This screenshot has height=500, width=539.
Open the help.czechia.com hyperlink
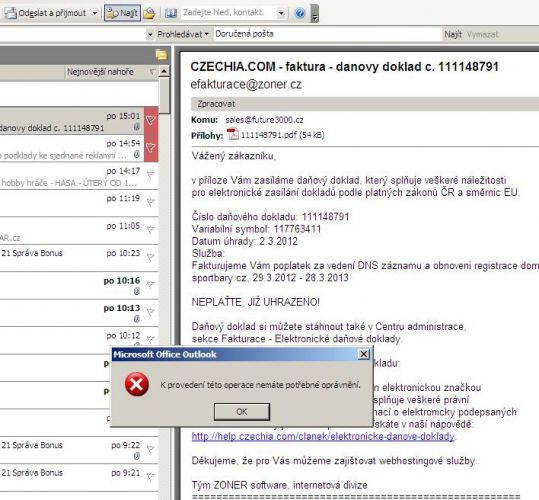(323, 436)
